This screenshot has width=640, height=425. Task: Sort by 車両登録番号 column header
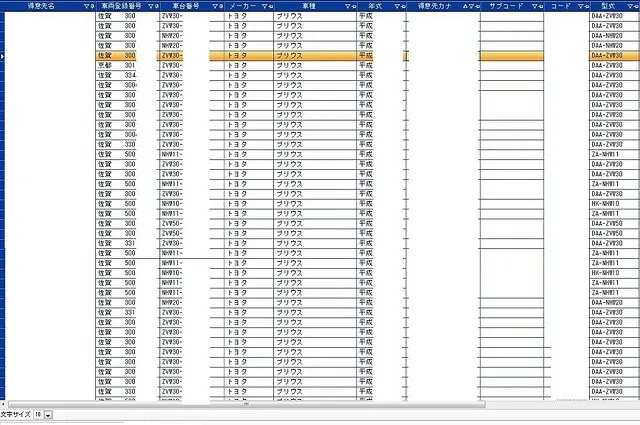point(121,6)
